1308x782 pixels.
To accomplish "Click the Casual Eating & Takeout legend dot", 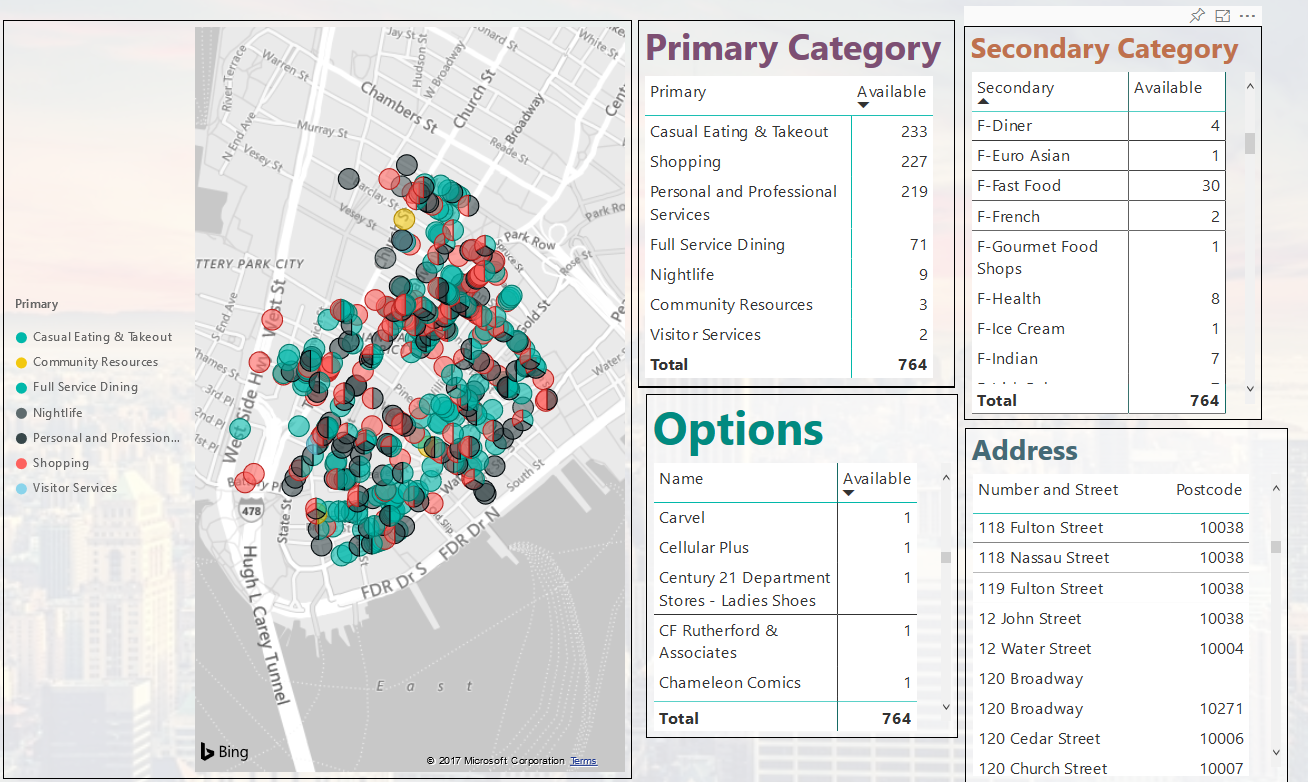I will pyautogui.click(x=22, y=338).
